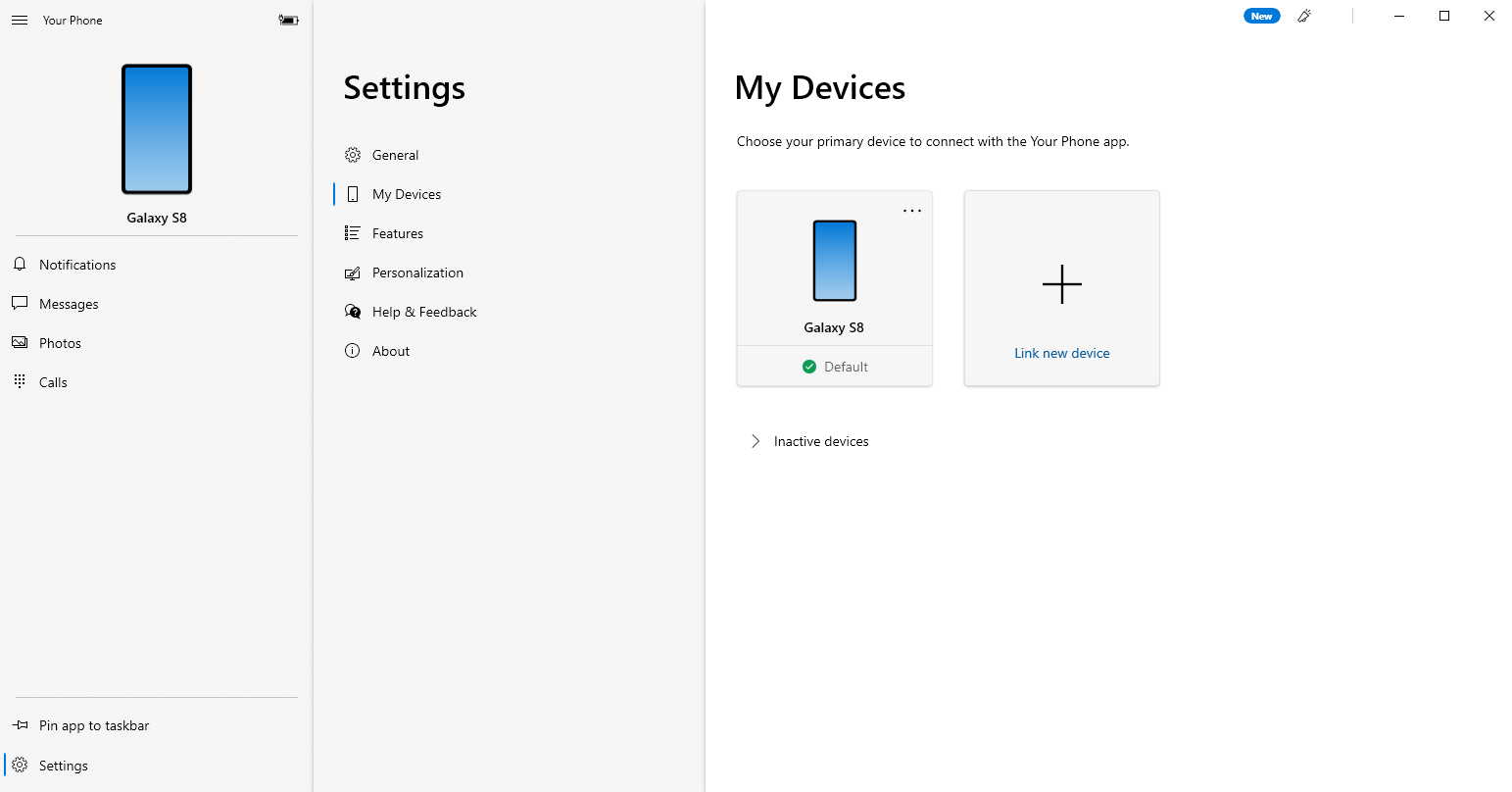Viewport: 1512px width, 792px height.
Task: Close the Your Phone window
Action: (1489, 16)
